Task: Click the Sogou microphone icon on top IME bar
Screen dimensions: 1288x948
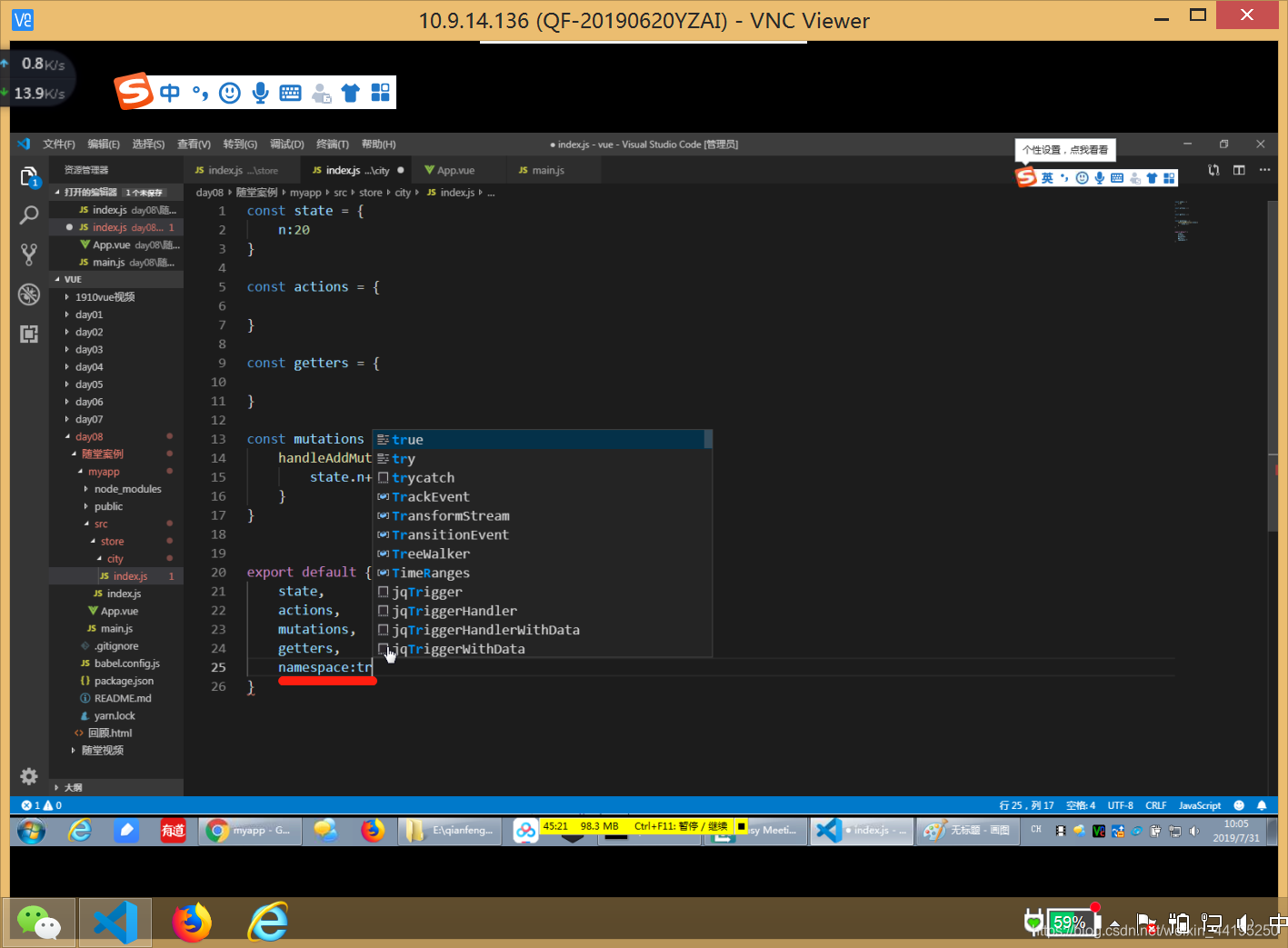Action: (261, 92)
